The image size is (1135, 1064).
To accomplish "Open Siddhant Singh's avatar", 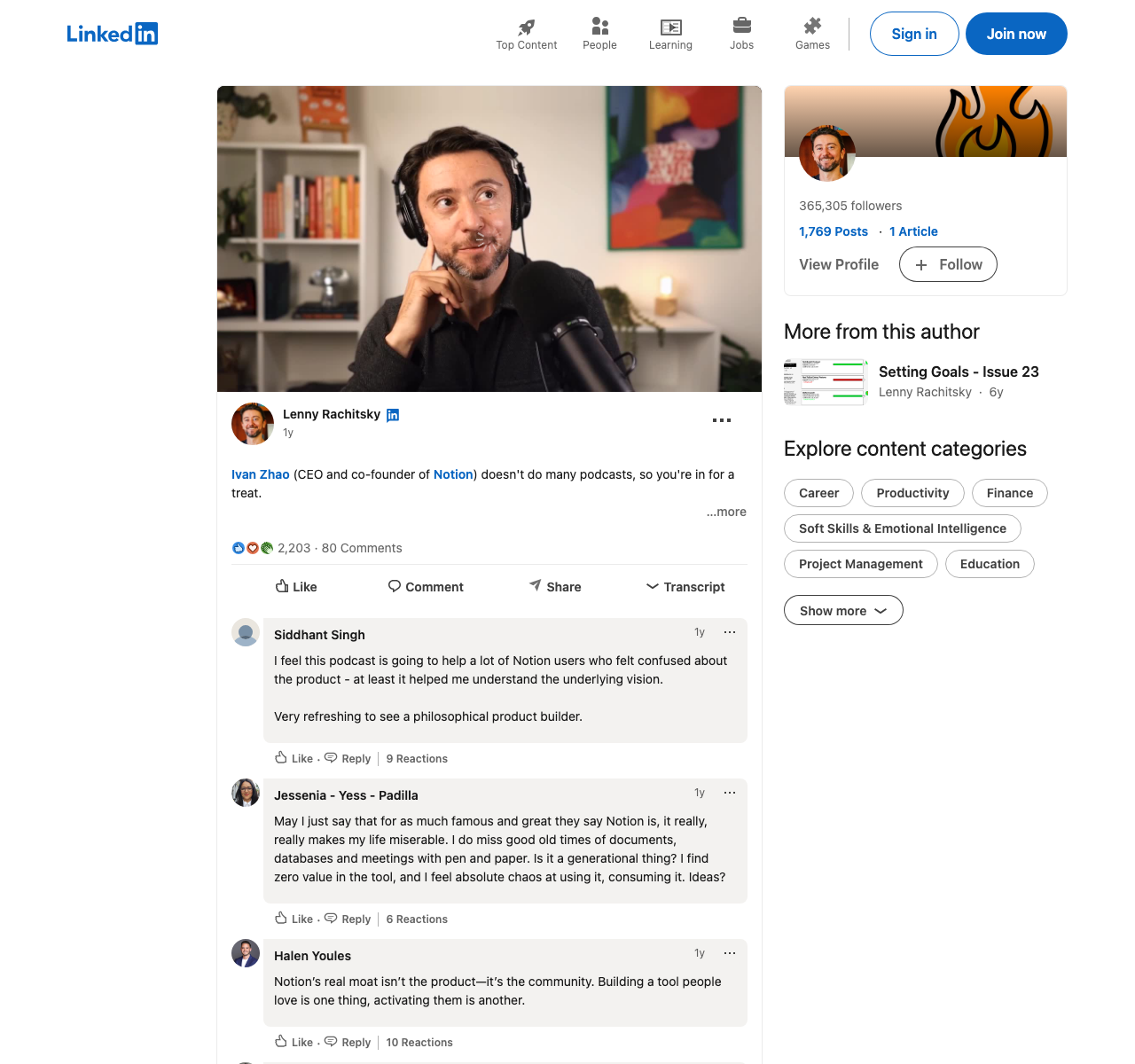I will [x=246, y=632].
